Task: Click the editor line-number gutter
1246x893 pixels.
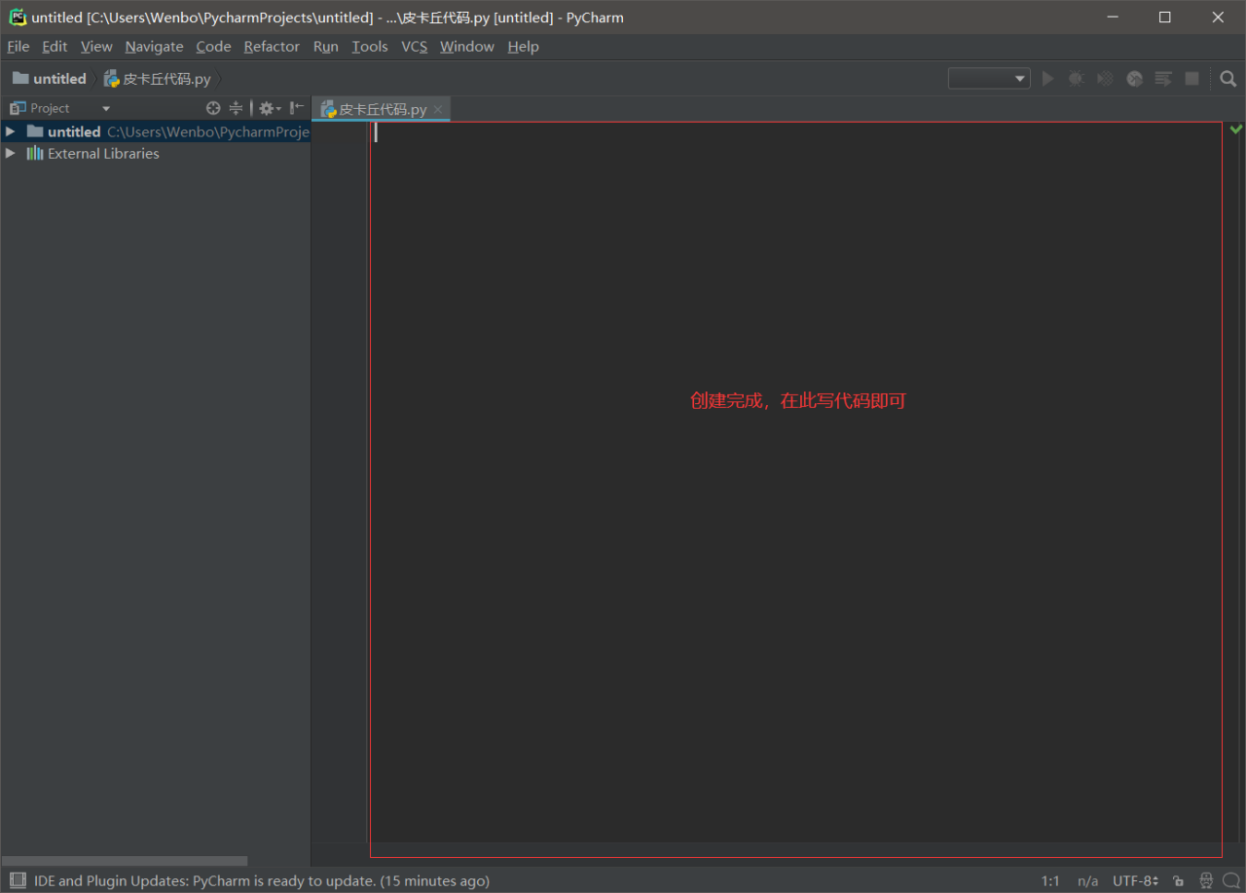Action: click(x=340, y=481)
